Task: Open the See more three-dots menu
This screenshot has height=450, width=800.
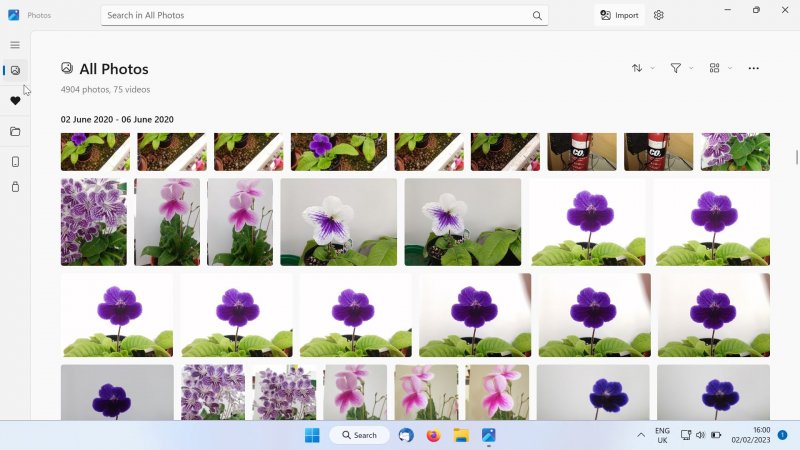Action: click(753, 68)
